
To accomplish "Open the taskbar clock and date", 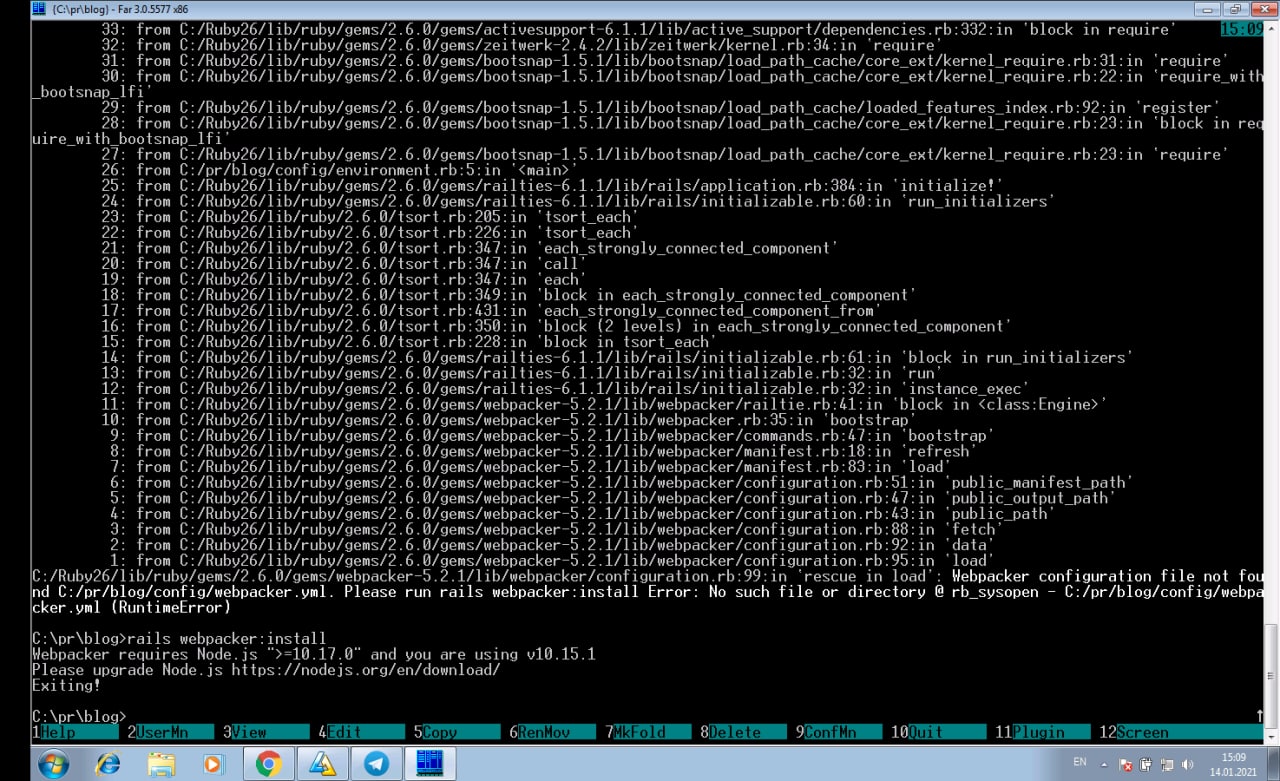I will click(x=1234, y=764).
